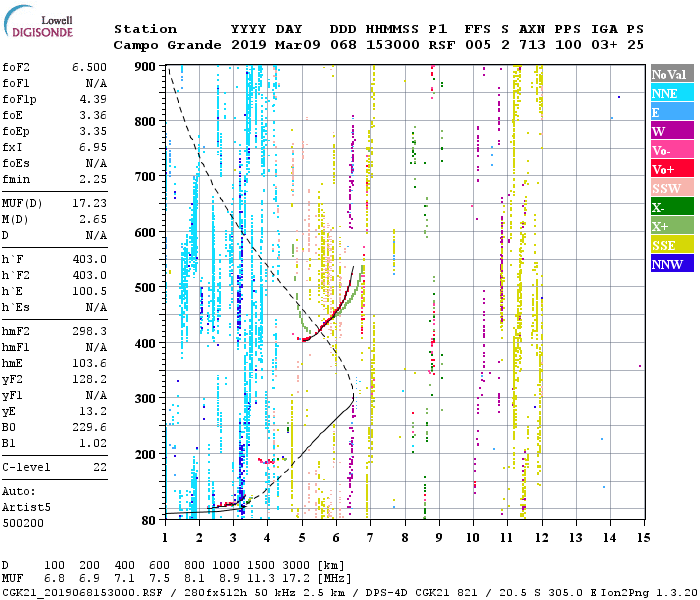Screen dimensions: 700x600
Task: Click the B0 value 229.6
Action: coord(89,427)
